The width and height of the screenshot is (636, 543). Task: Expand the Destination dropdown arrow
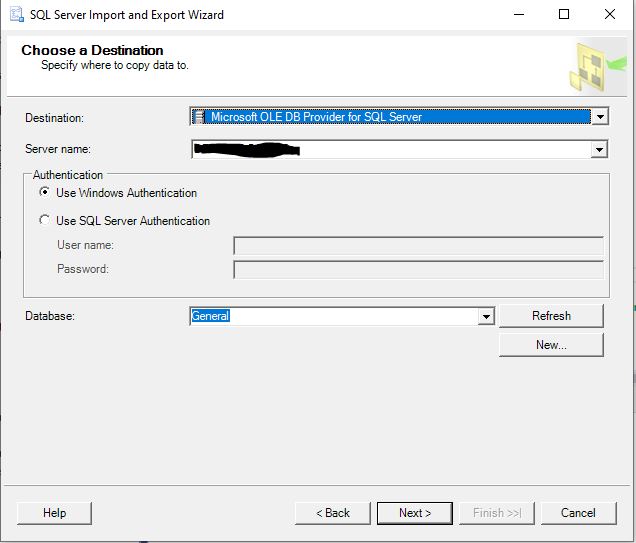click(x=599, y=117)
